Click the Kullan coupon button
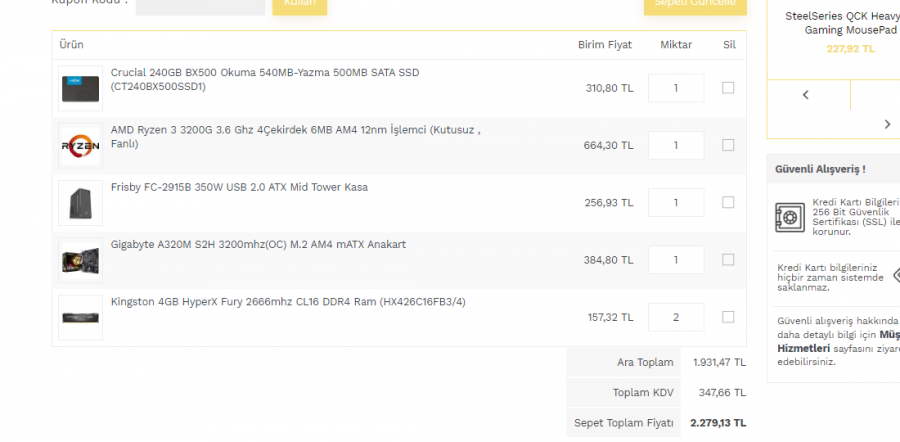The width and height of the screenshot is (900, 442). (300, 5)
